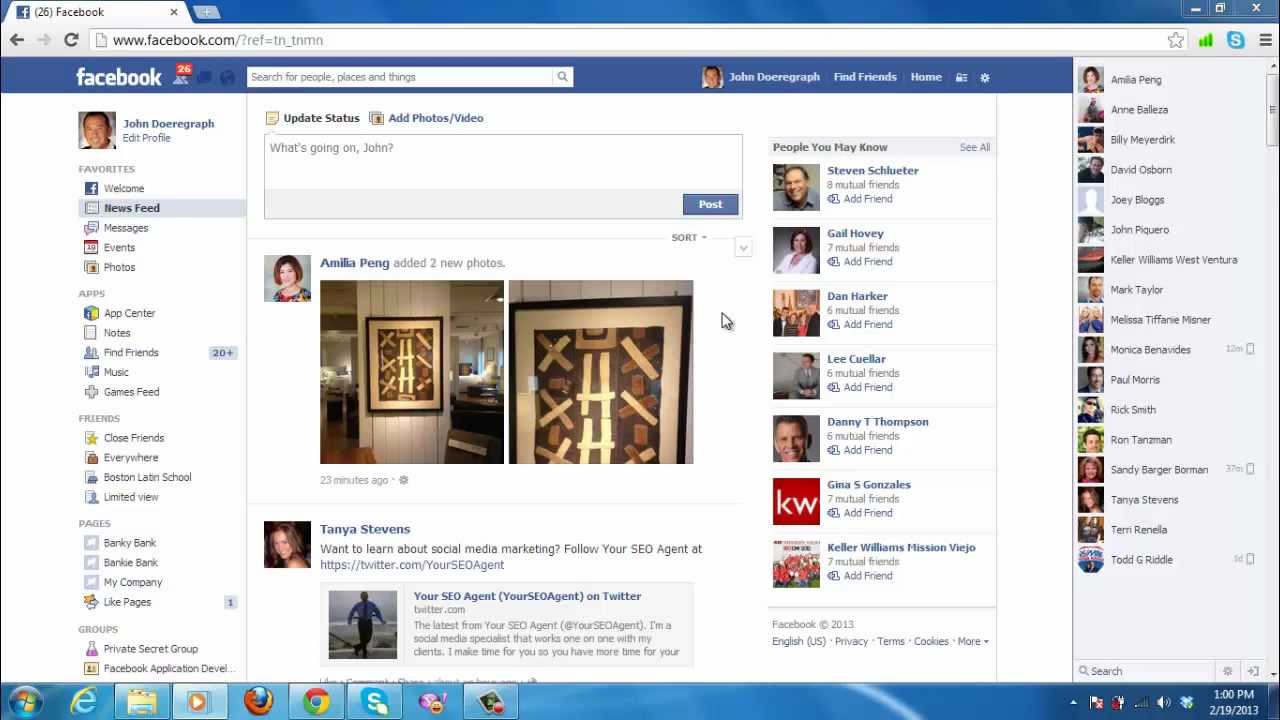The image size is (1280, 720).
Task: Go to Home in header
Action: (926, 77)
